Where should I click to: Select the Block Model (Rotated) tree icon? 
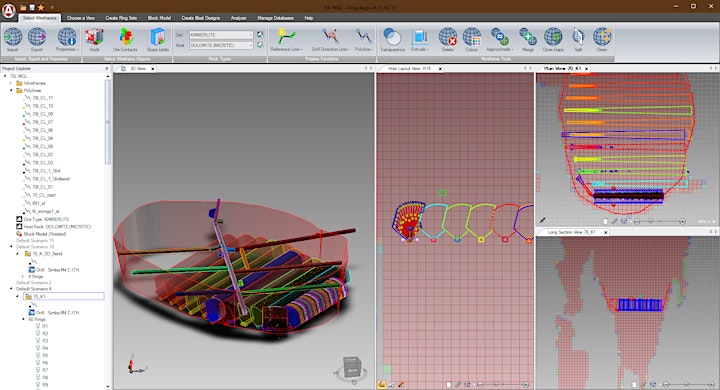click(19, 234)
